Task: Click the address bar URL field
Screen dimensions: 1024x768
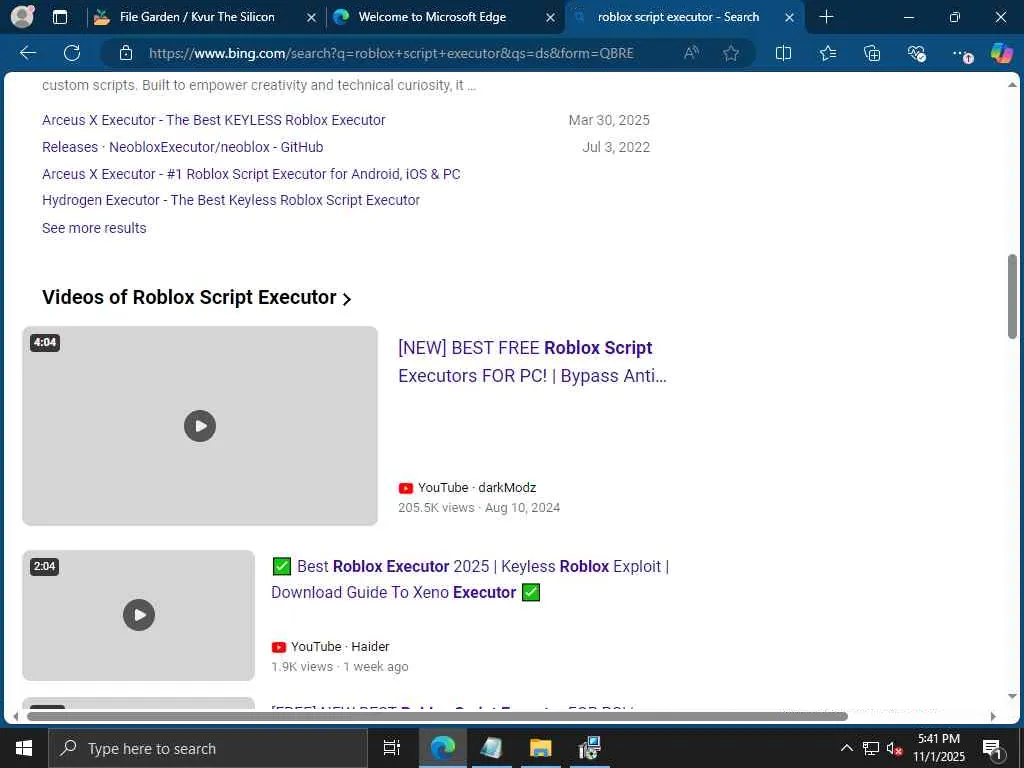Action: coord(391,53)
